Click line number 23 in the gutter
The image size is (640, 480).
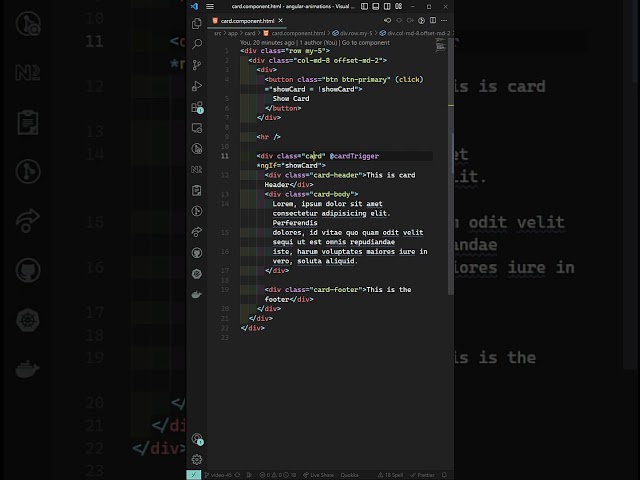pyautogui.click(x=224, y=338)
